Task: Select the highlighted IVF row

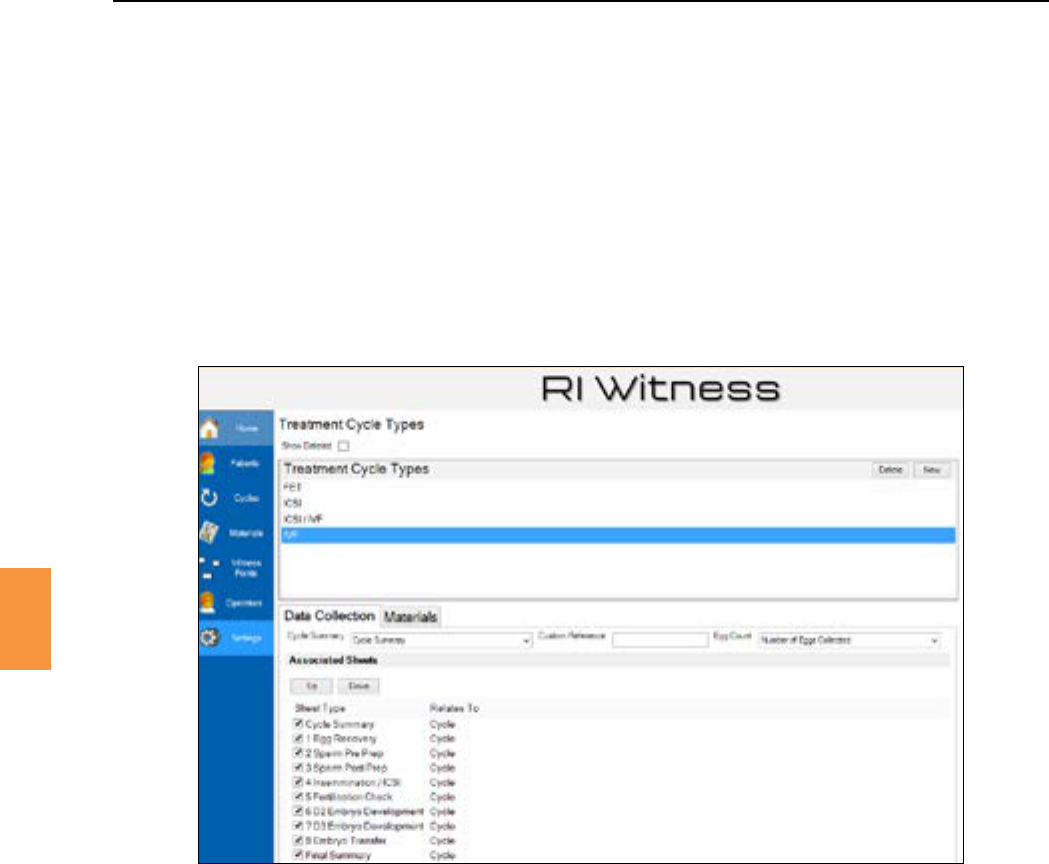Action: 618,535
